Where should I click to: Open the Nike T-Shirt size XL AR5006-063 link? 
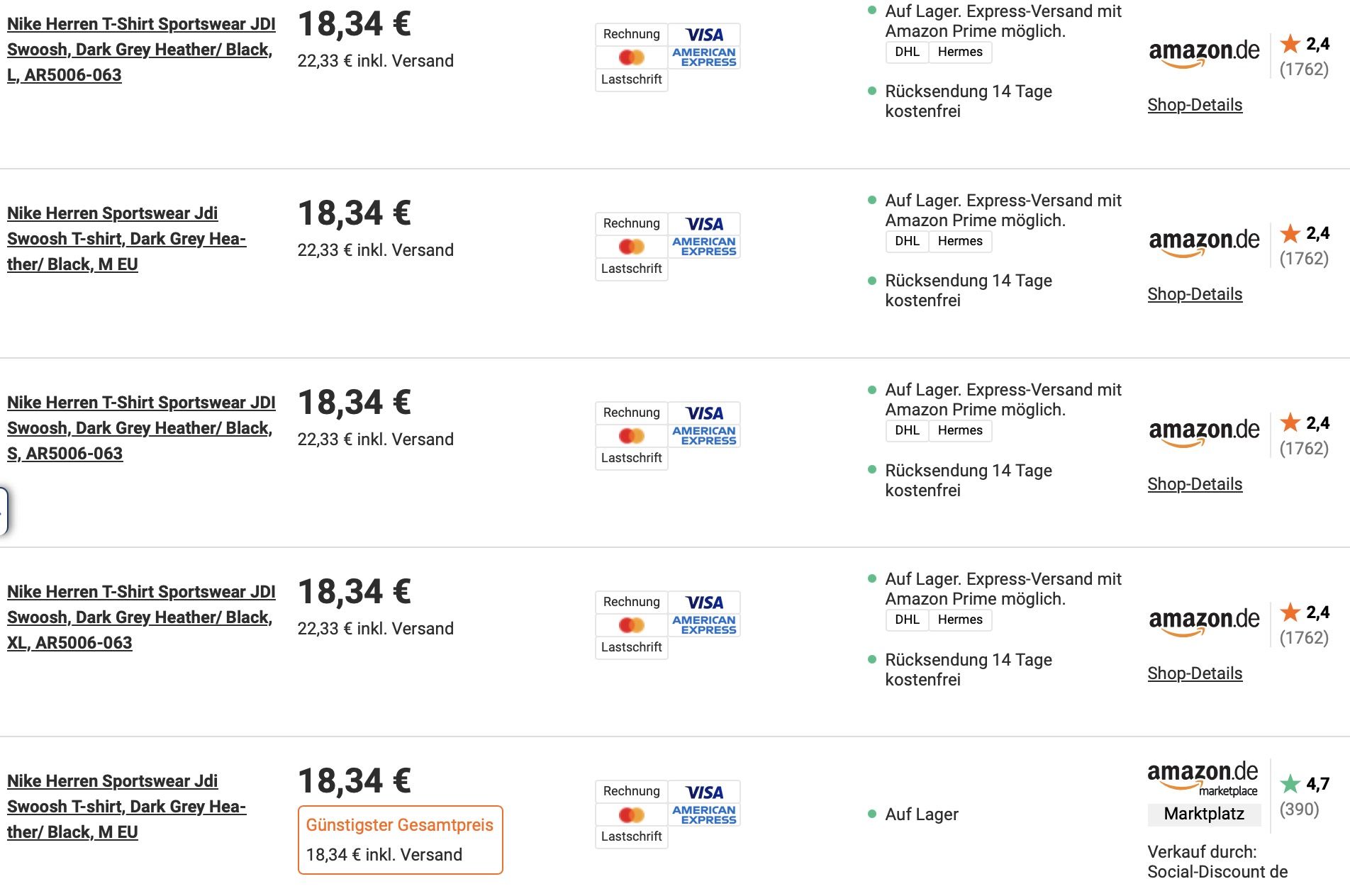click(141, 617)
